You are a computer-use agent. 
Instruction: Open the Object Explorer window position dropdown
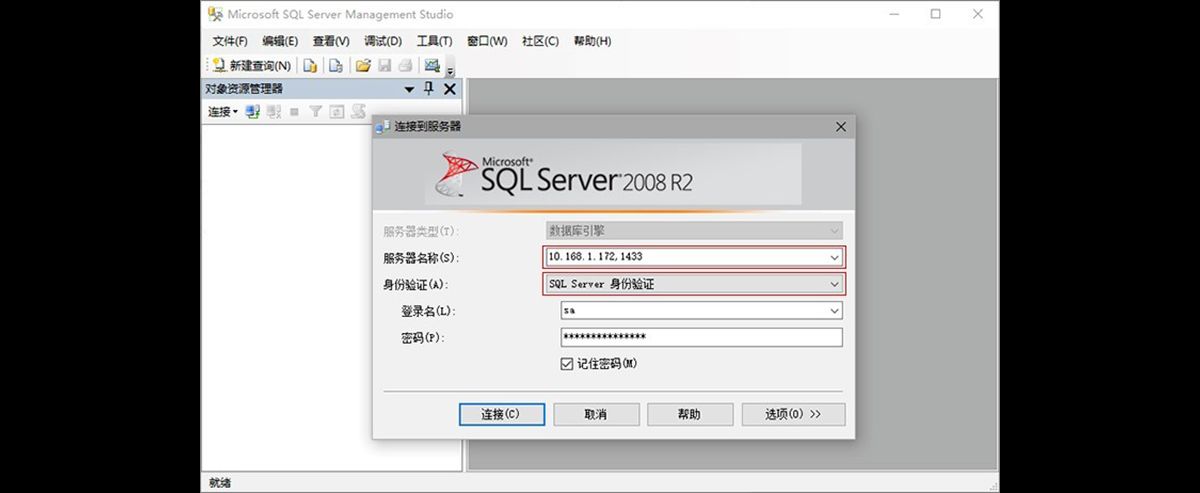(x=409, y=89)
